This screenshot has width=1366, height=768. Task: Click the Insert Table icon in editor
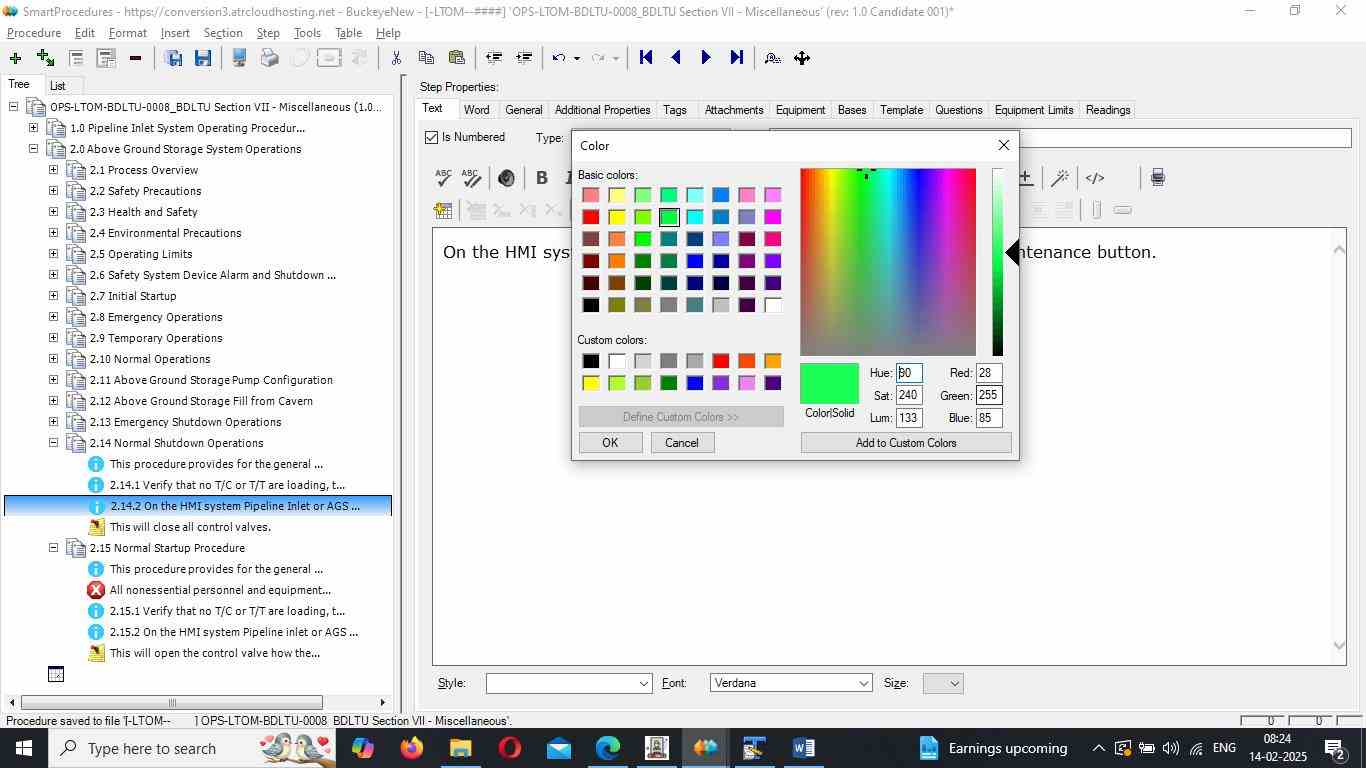(x=443, y=210)
